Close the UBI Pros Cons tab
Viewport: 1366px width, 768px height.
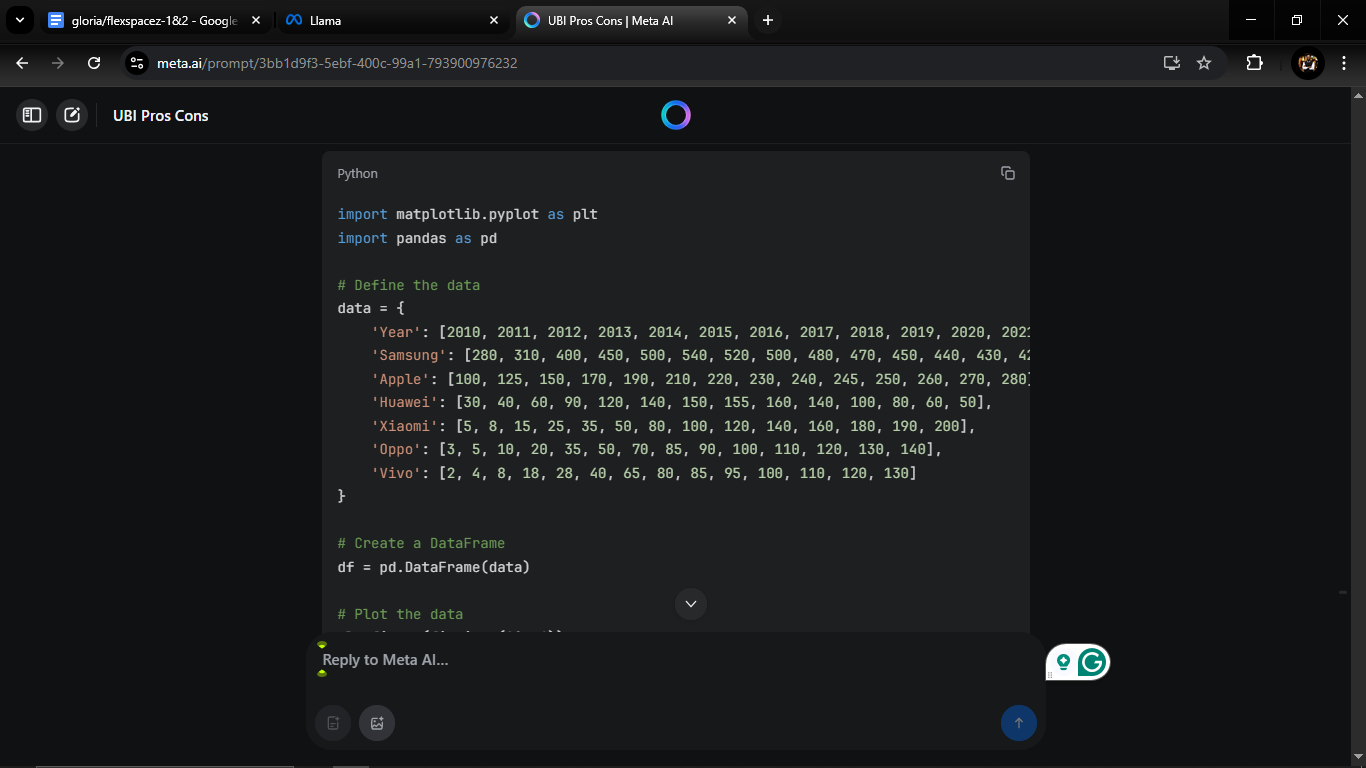pyautogui.click(x=732, y=20)
